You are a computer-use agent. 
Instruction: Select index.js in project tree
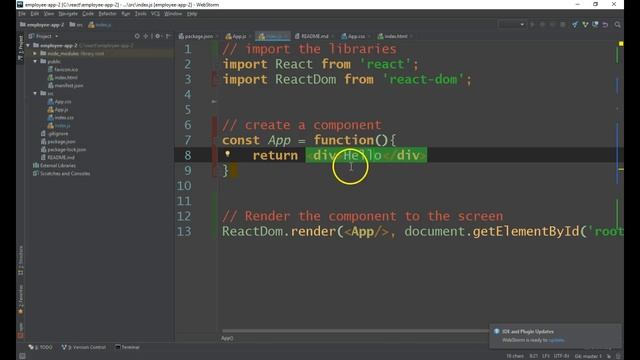pos(59,126)
